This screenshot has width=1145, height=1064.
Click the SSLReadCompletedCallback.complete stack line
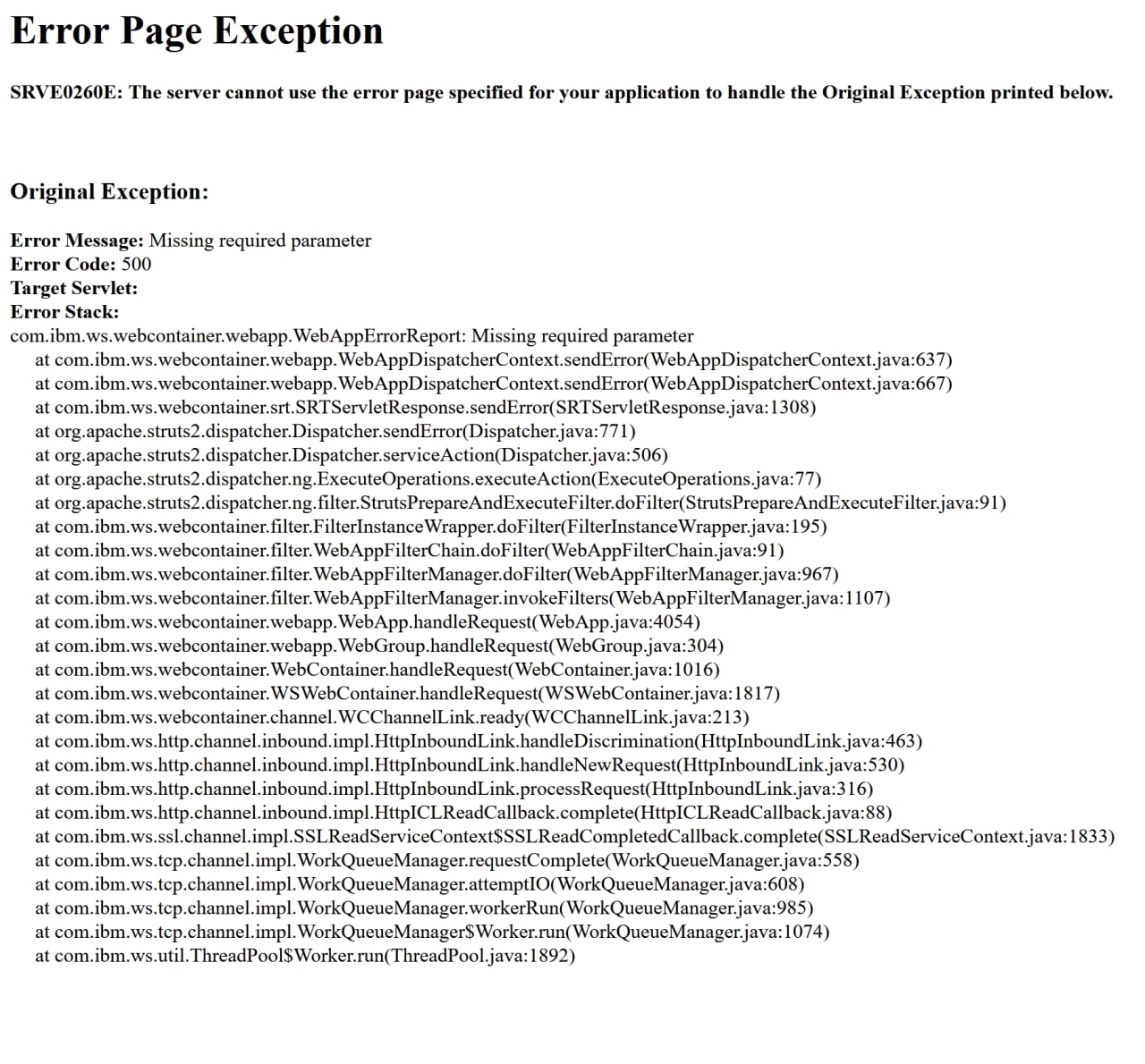tap(575, 837)
